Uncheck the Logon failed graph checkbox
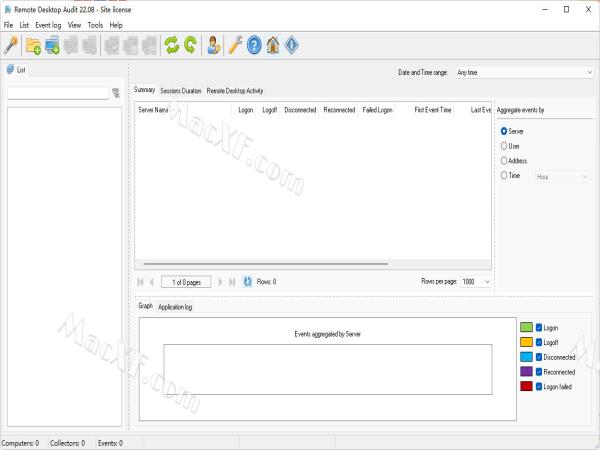 pos(539,386)
